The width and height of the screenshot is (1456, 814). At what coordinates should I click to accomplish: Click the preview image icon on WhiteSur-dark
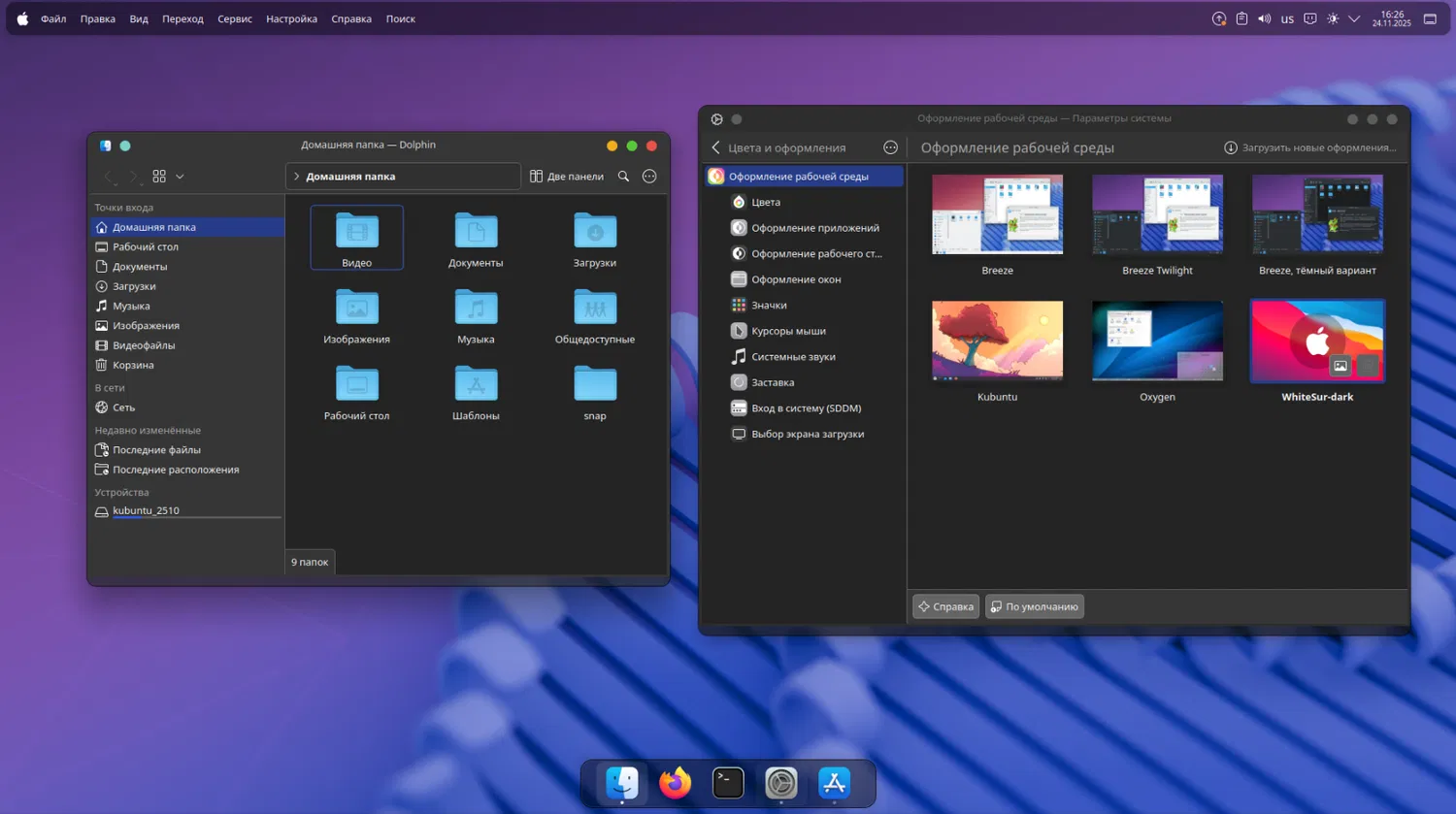point(1340,366)
